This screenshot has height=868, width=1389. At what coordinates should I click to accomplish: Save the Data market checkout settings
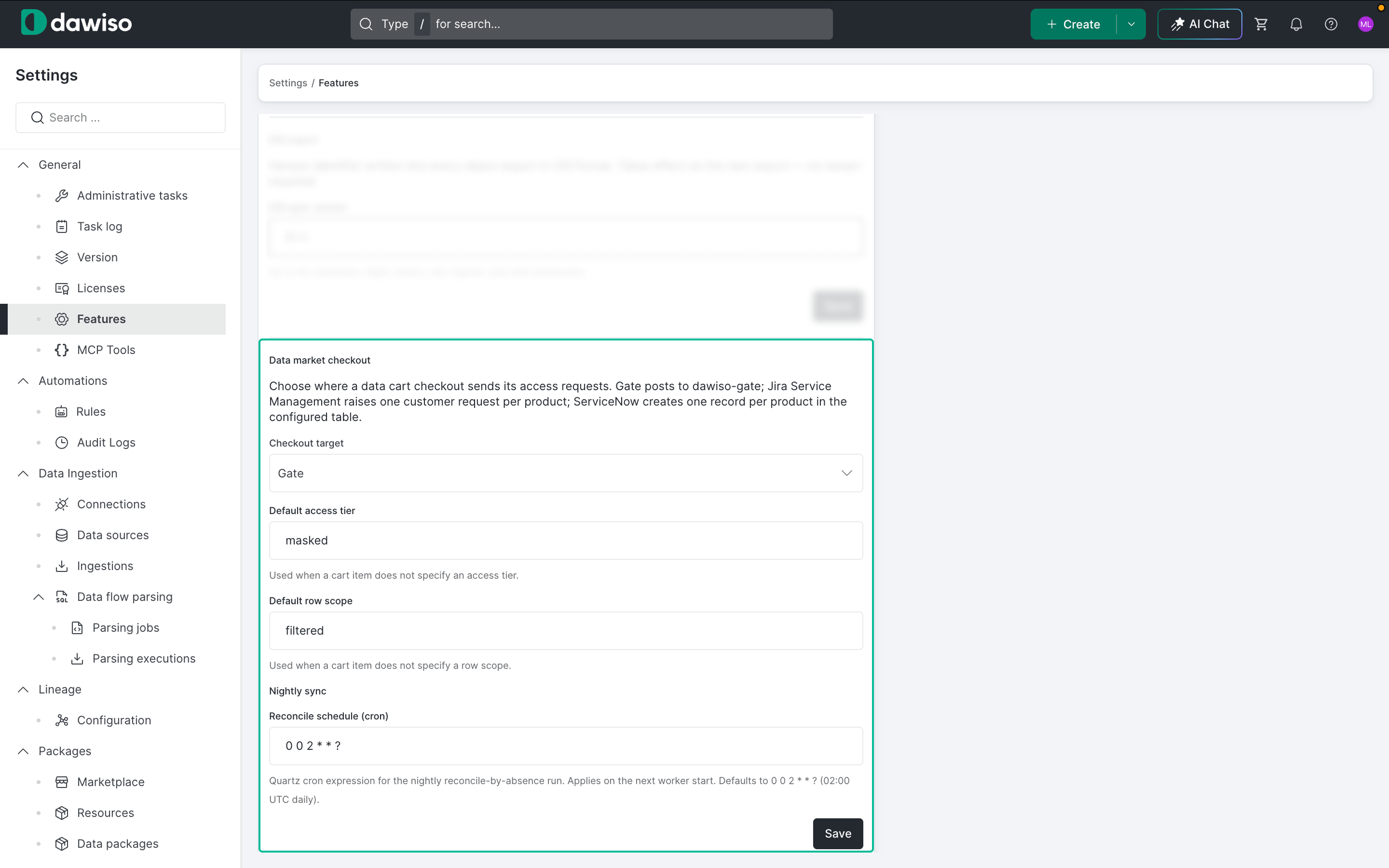(837, 834)
